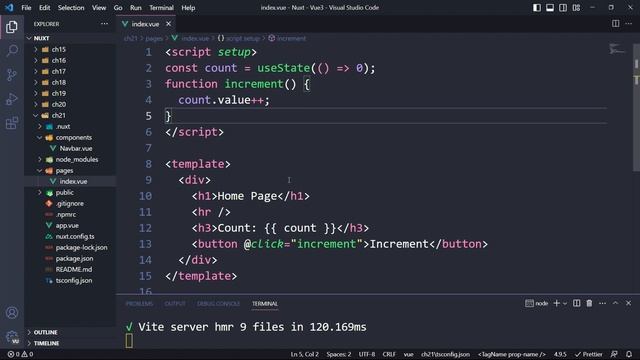Open the Accounts icon in activity bar
The height and width of the screenshot is (360, 640).
pos(12,313)
